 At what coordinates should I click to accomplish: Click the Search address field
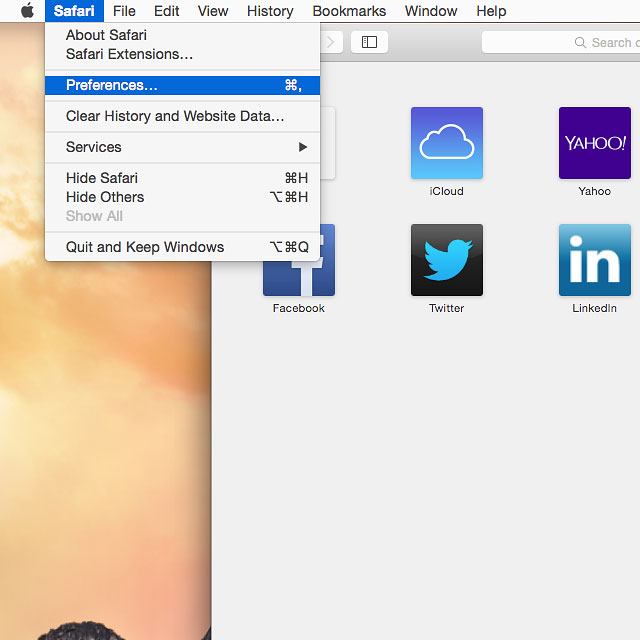click(561, 42)
